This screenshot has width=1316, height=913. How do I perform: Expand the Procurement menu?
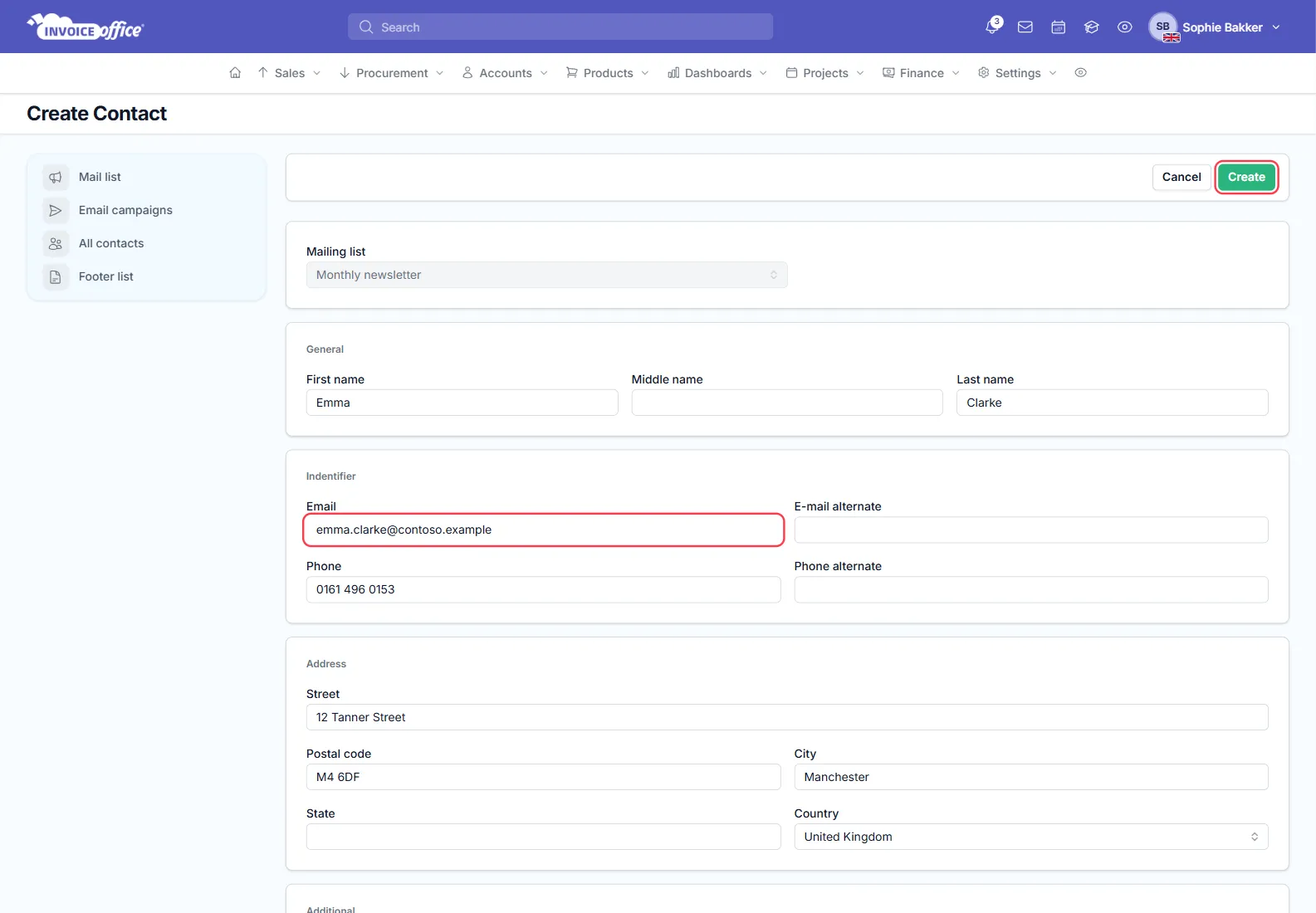391,73
